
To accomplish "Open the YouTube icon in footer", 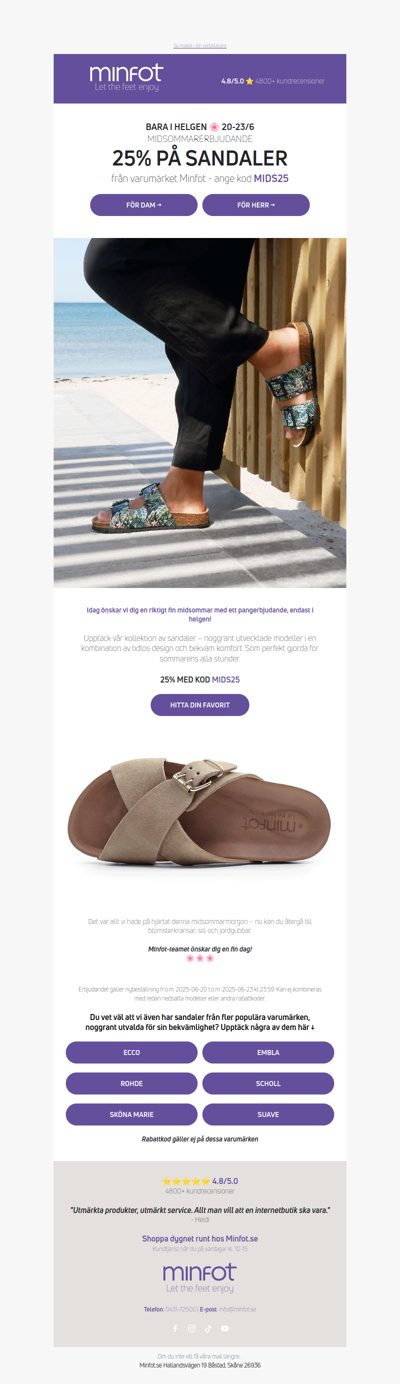I will [x=225, y=1329].
